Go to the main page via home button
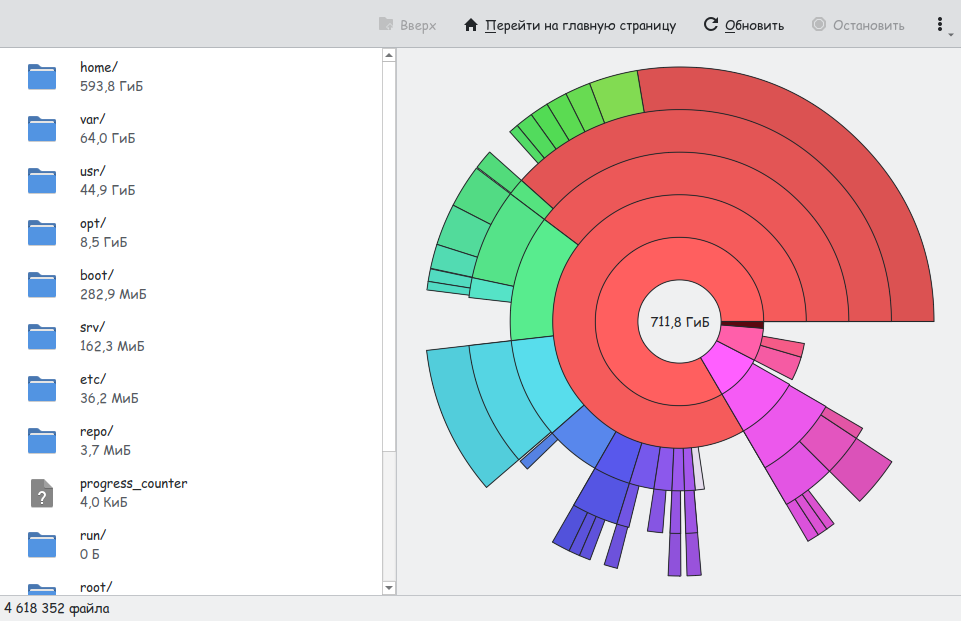The width and height of the screenshot is (961, 621). point(570,25)
